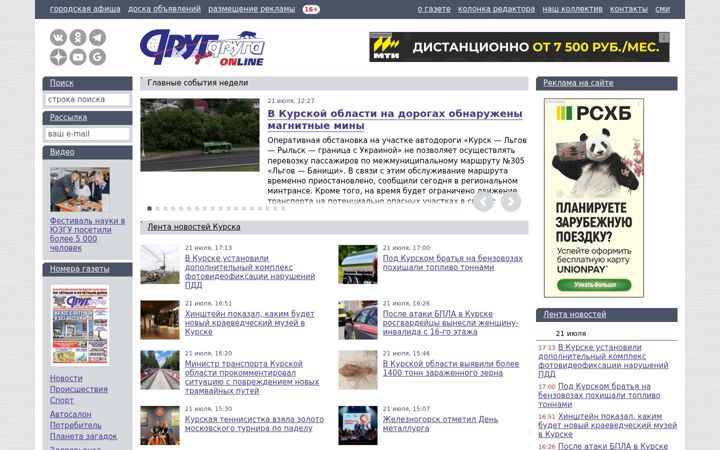Open the VK social page icon
Image resolution: width=720 pixels, height=450 pixels.
58,37
